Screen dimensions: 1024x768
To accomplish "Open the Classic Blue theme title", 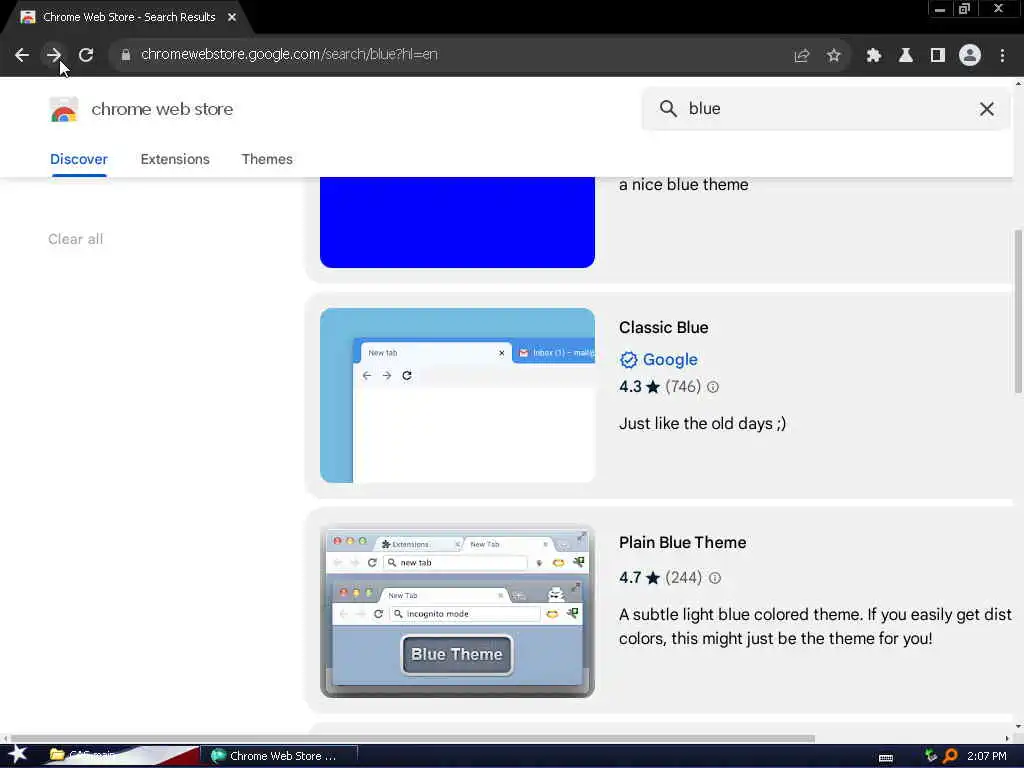I will [x=664, y=327].
